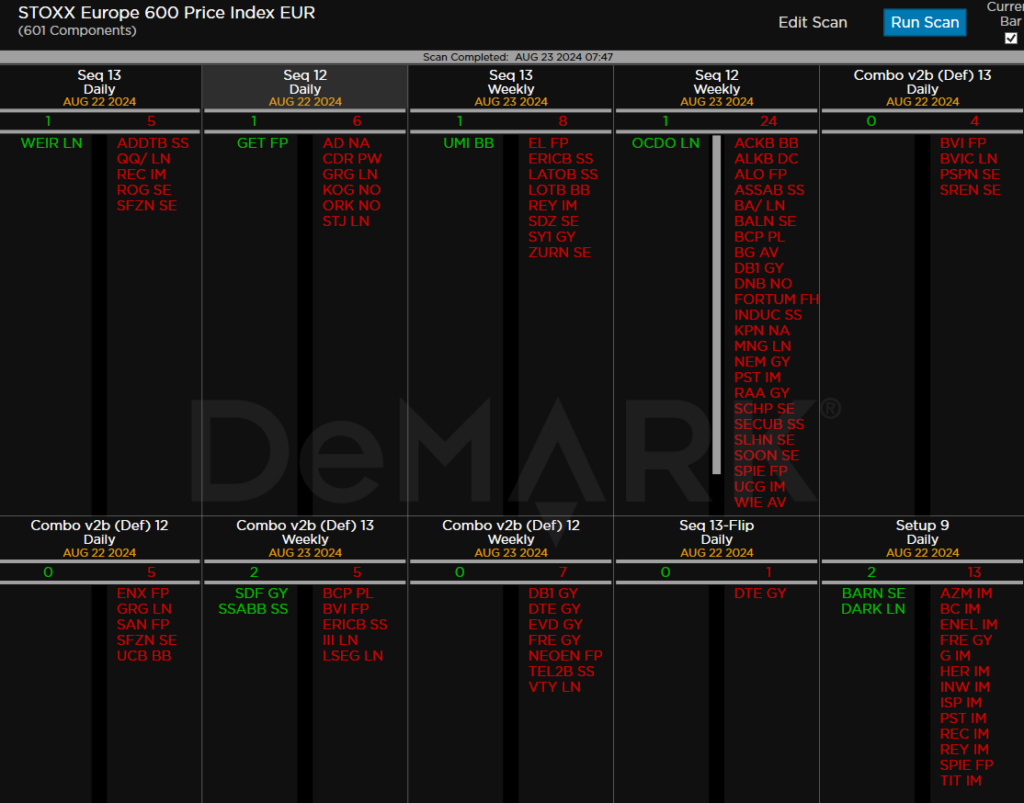Image resolution: width=1024 pixels, height=803 pixels.
Task: Open SECUB SS ticker
Action: (769, 424)
